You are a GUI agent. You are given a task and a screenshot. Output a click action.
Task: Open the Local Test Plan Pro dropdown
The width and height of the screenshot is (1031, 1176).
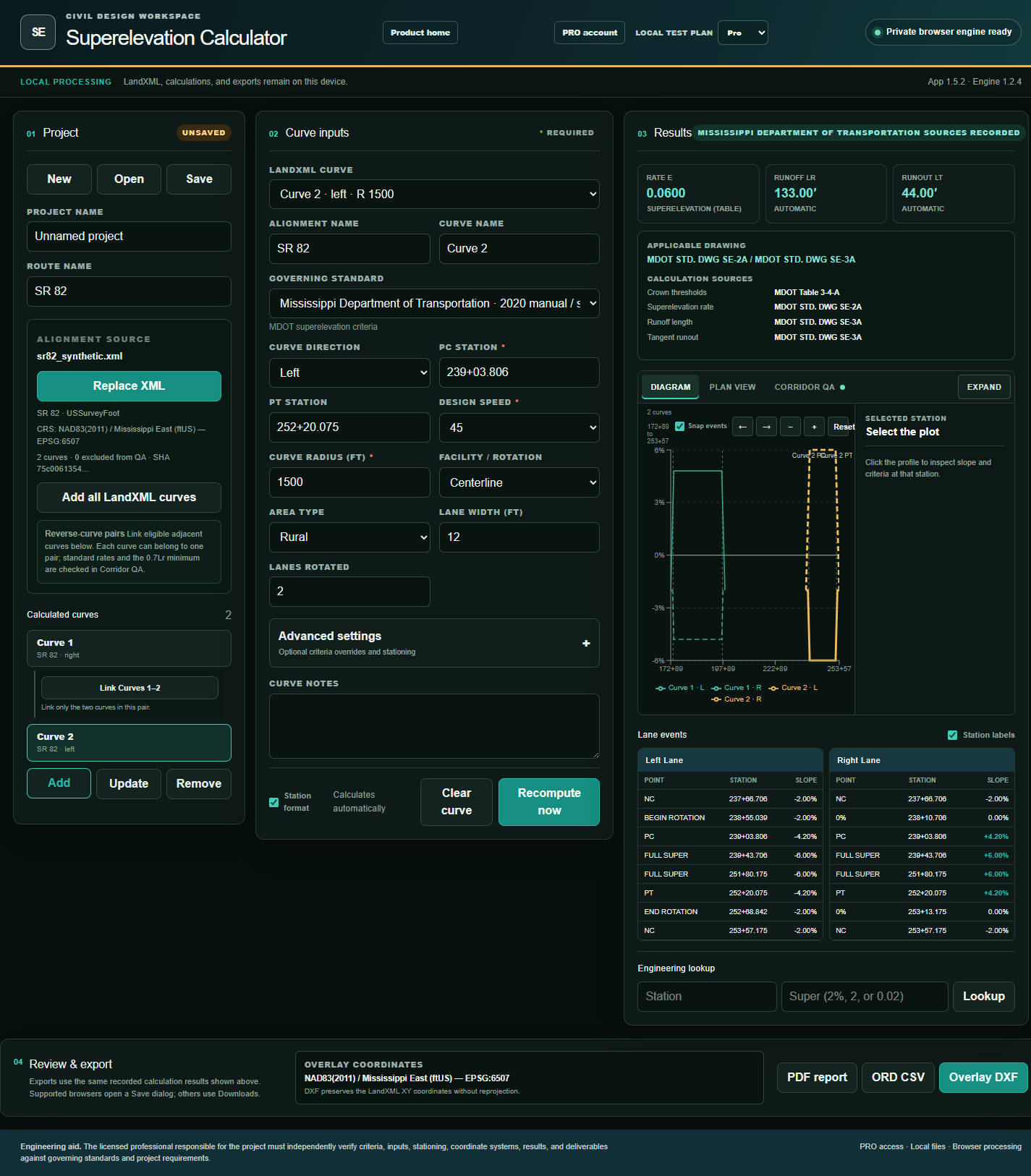click(742, 33)
